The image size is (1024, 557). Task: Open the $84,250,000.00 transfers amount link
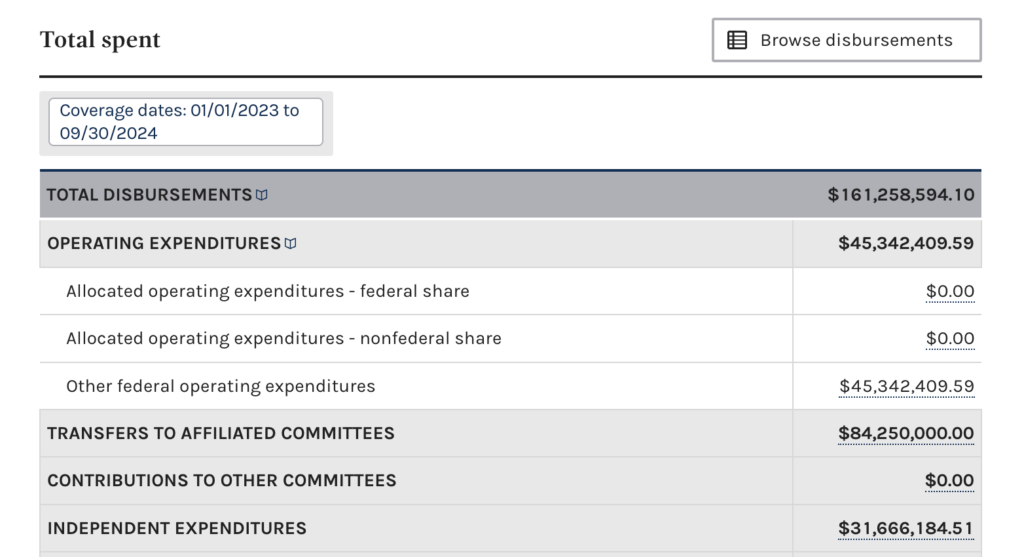click(906, 434)
